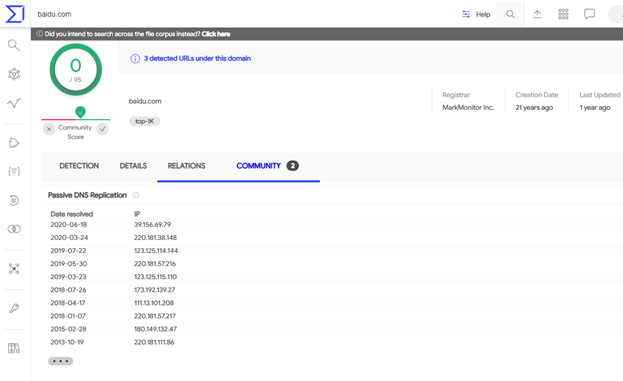623x381 pixels.
Task: Click the 'Date resolved' column header
Action: (x=72, y=214)
